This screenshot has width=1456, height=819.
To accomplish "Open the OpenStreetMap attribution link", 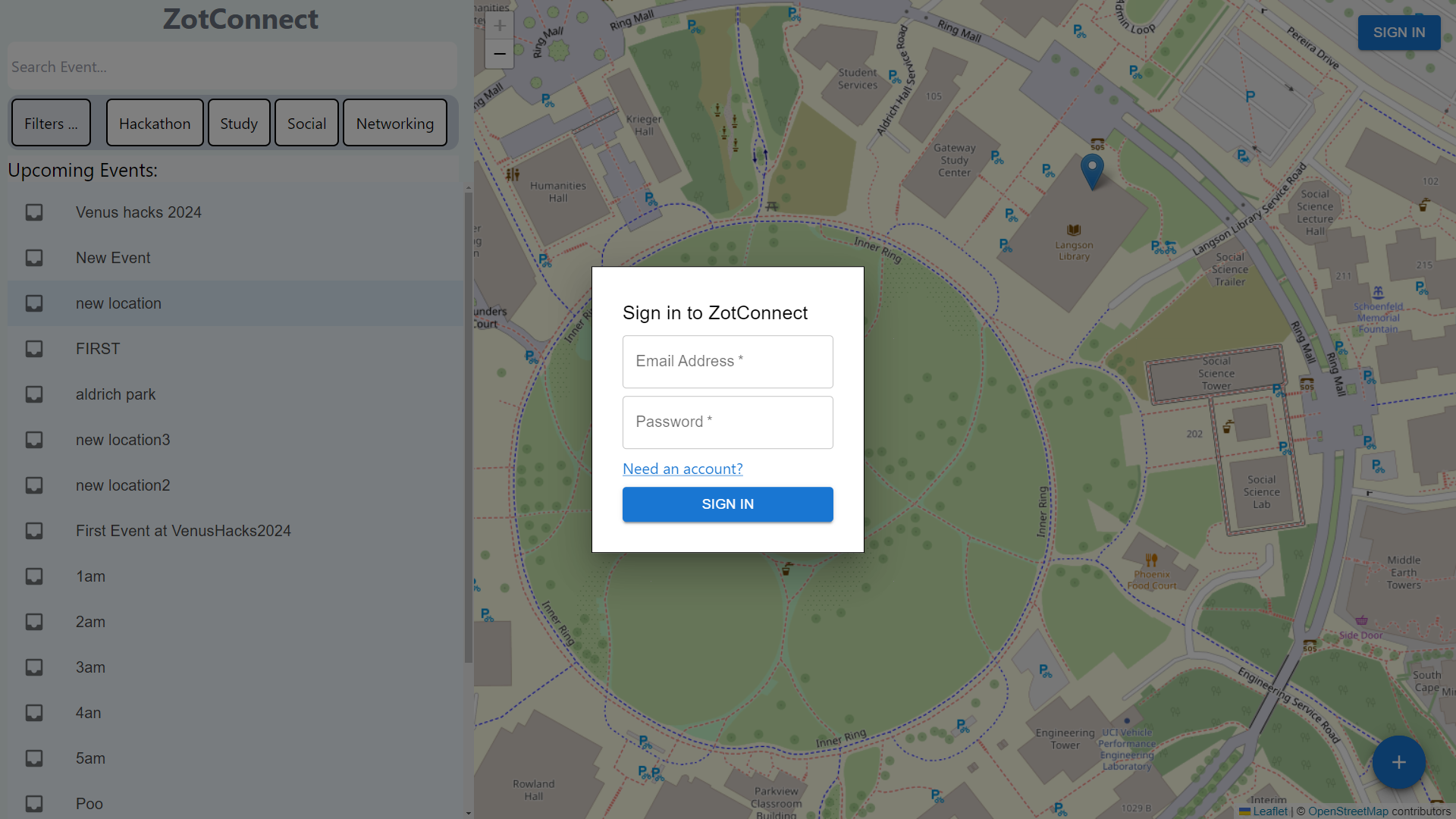I will [x=1348, y=811].
